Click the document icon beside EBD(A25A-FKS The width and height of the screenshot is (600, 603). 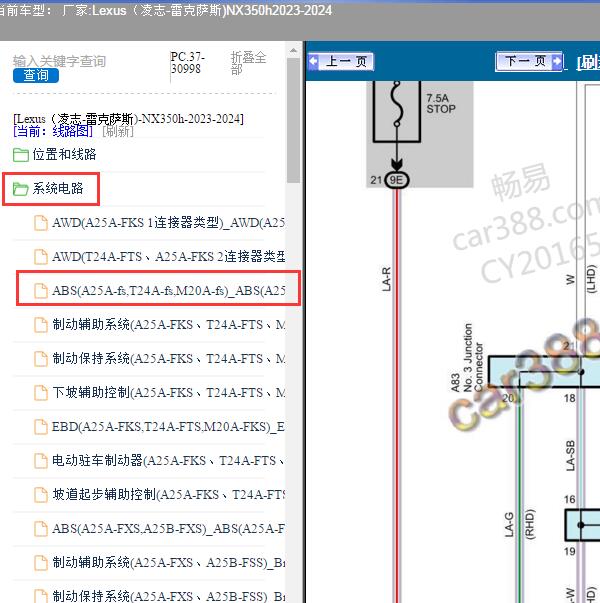coord(41,427)
